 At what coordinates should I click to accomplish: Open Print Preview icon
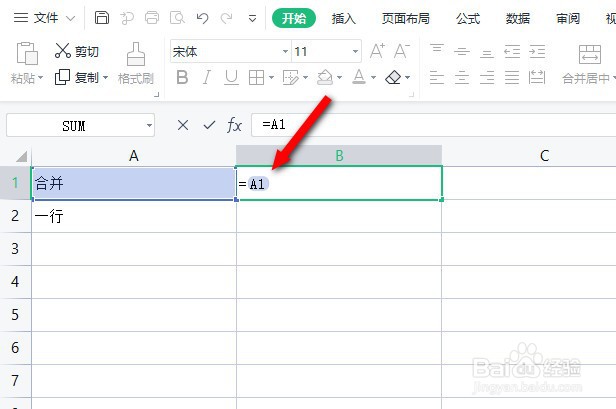pyautogui.click(x=177, y=18)
